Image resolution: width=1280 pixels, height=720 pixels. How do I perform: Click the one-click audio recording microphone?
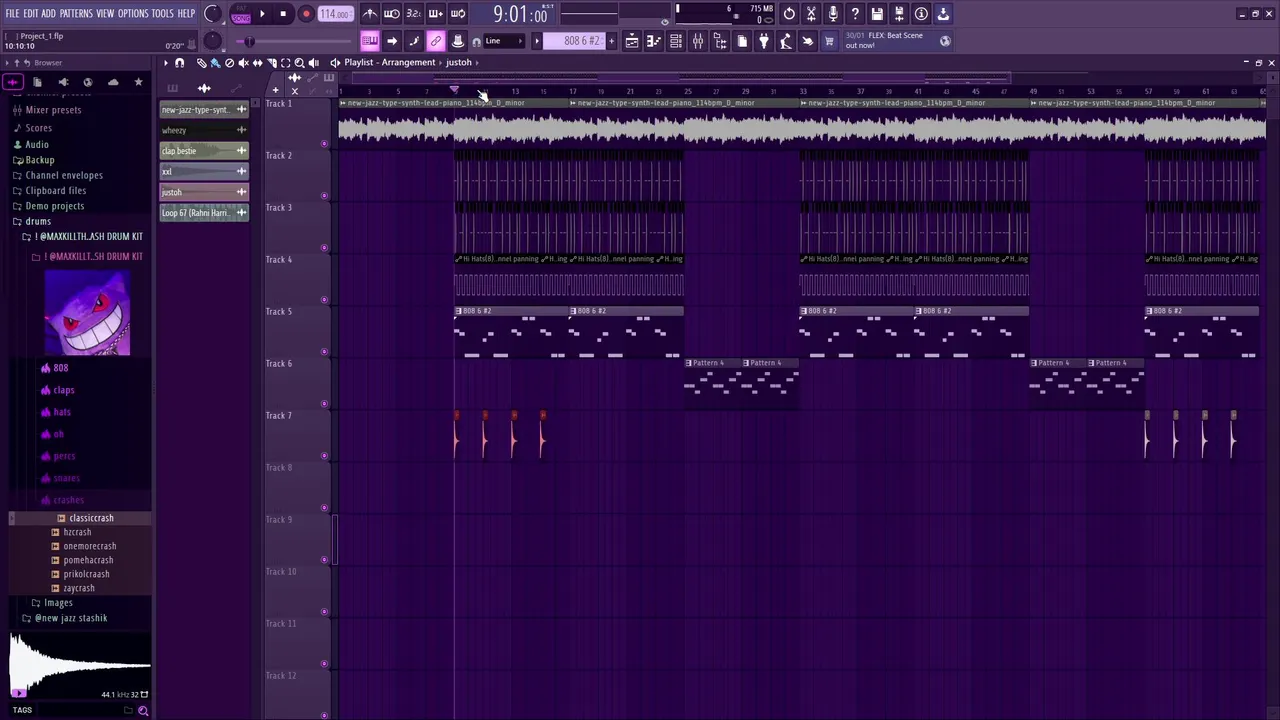(833, 14)
